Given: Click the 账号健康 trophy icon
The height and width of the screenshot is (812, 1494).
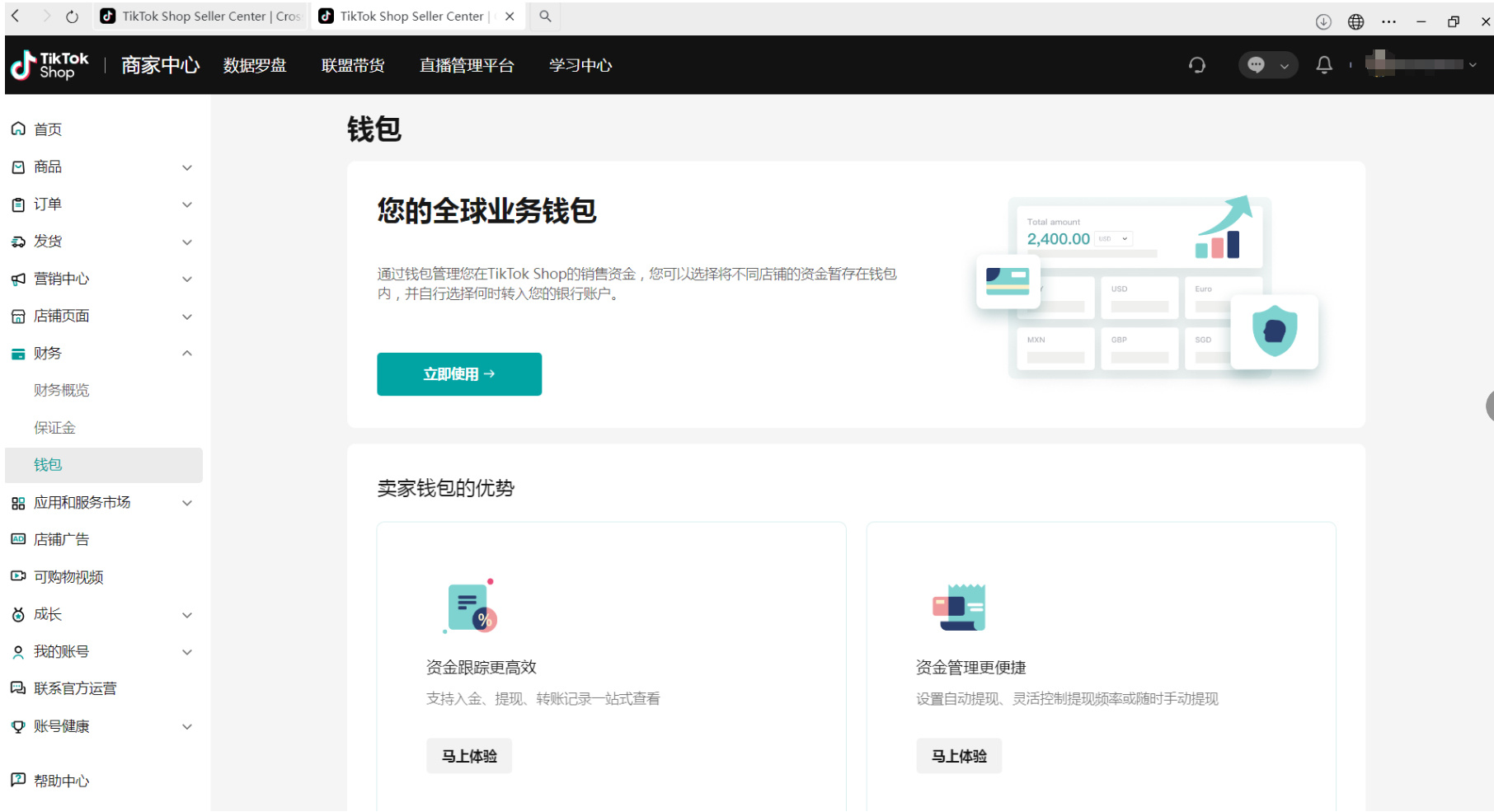Looking at the screenshot, I should click(x=18, y=726).
